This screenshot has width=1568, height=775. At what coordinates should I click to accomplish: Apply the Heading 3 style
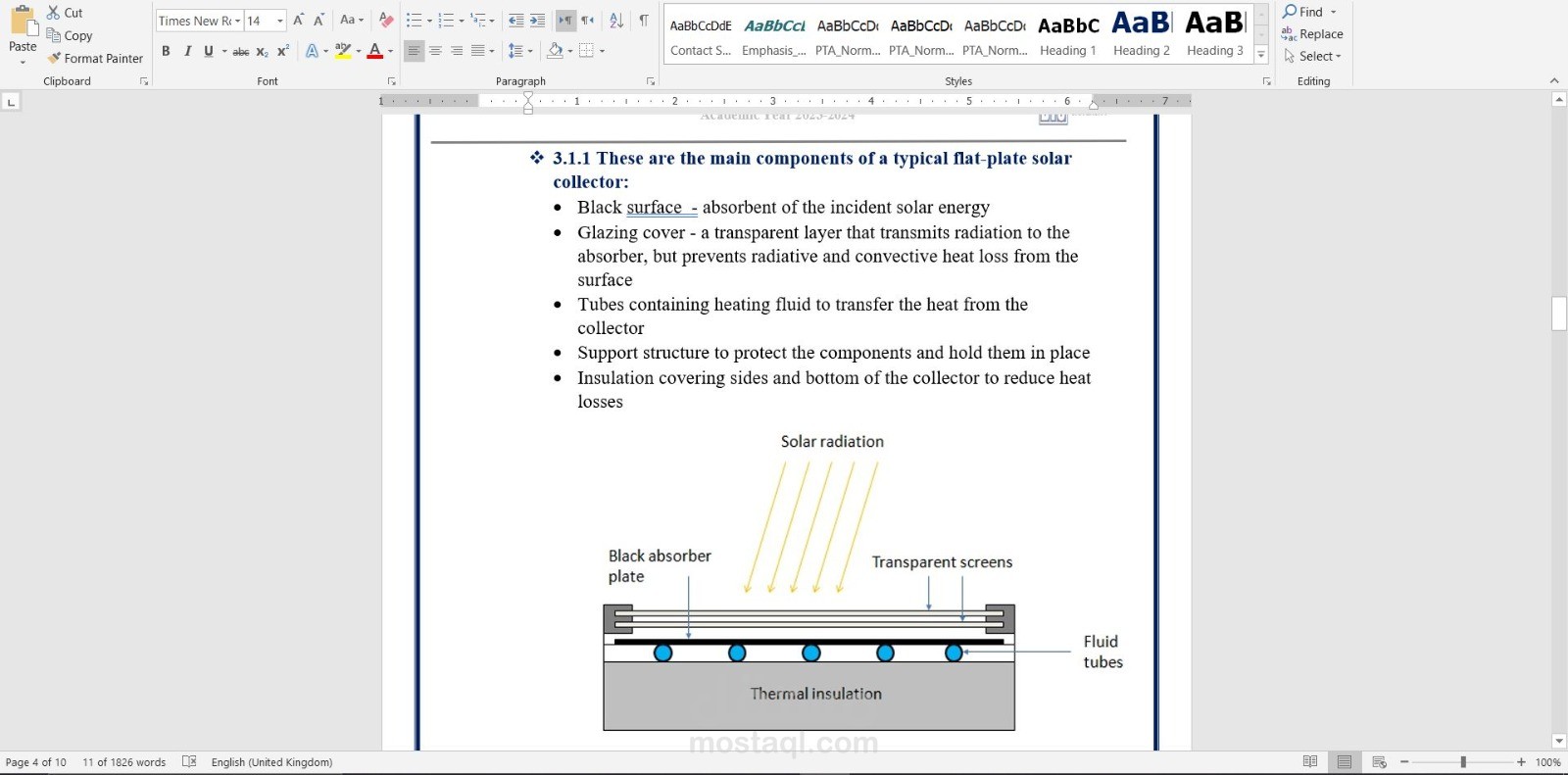tap(1215, 35)
